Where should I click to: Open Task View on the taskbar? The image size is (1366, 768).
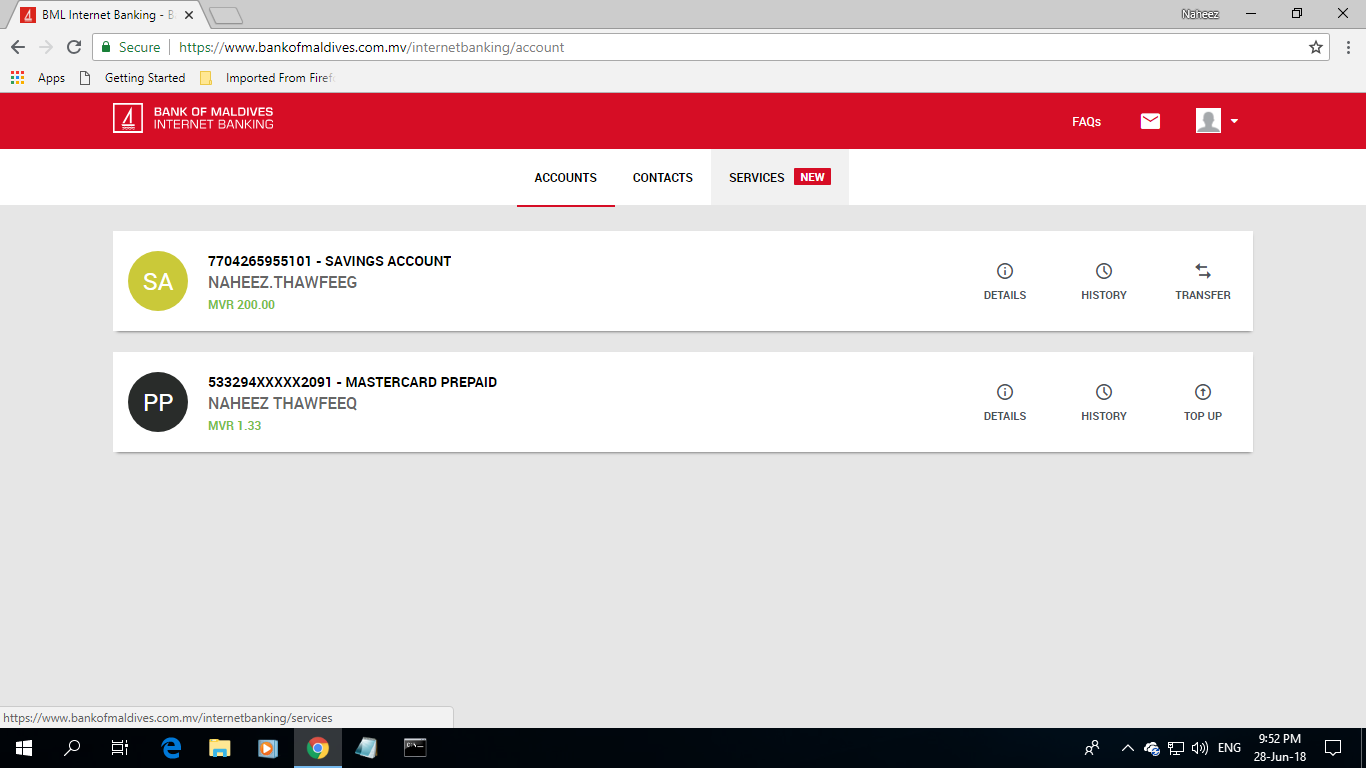(120, 747)
